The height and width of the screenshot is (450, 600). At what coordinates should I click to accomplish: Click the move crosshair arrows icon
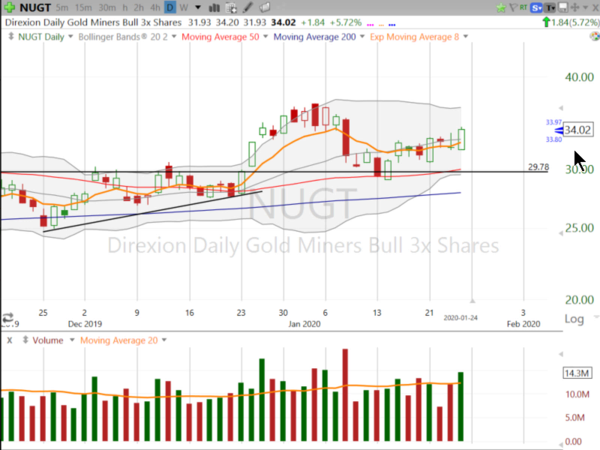tap(575, 7)
